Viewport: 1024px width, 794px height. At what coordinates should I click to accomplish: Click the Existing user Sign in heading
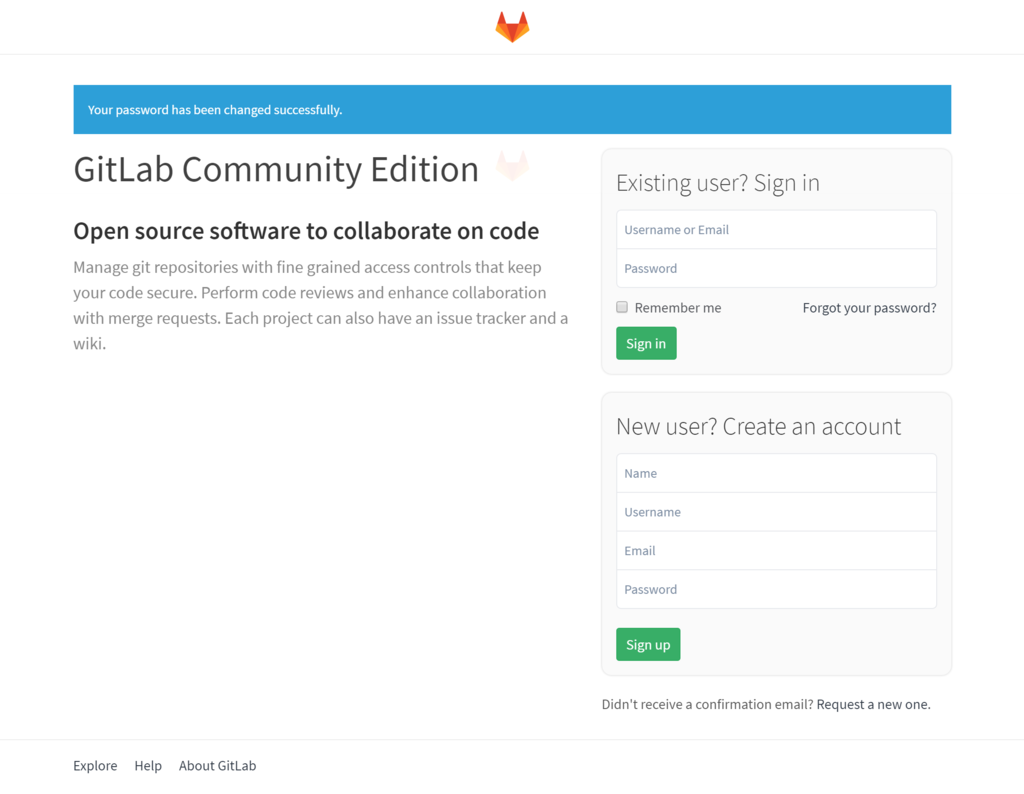(718, 183)
